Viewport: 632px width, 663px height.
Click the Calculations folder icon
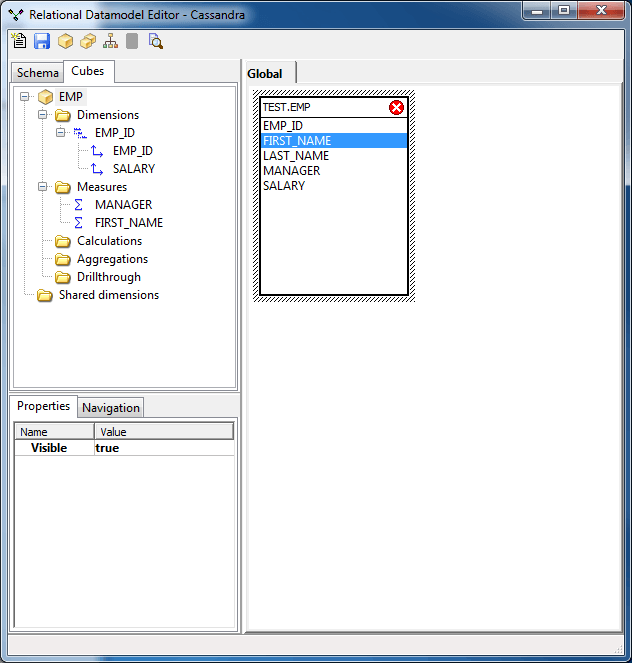click(63, 241)
